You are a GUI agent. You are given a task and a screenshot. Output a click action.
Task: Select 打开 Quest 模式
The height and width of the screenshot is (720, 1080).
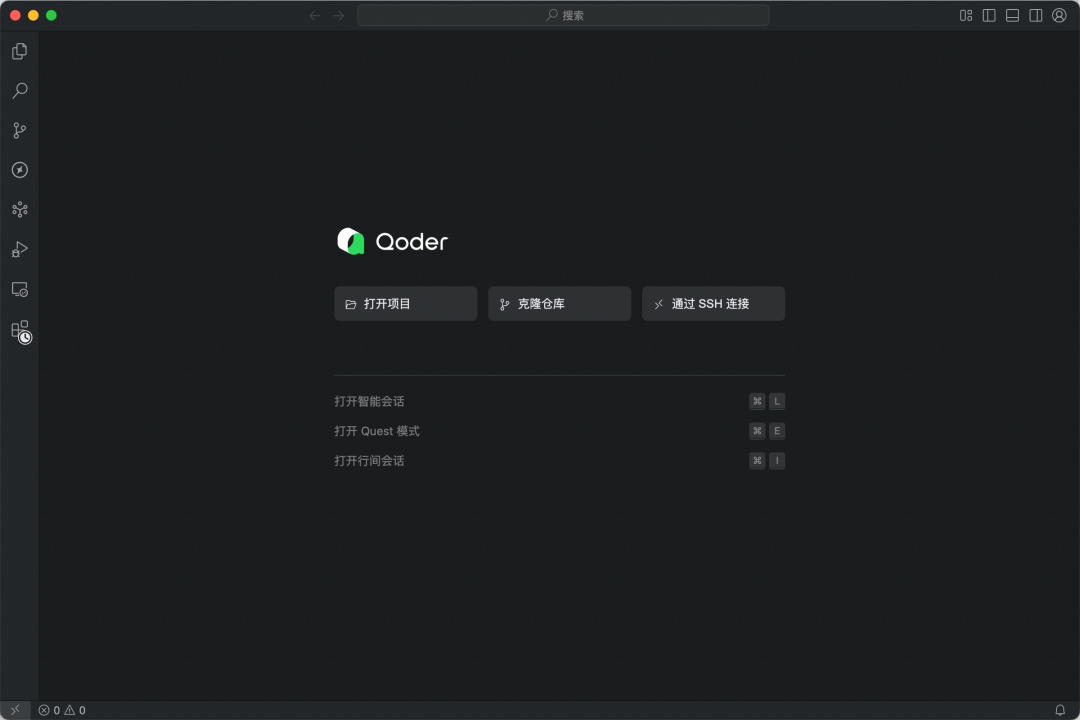(559, 431)
